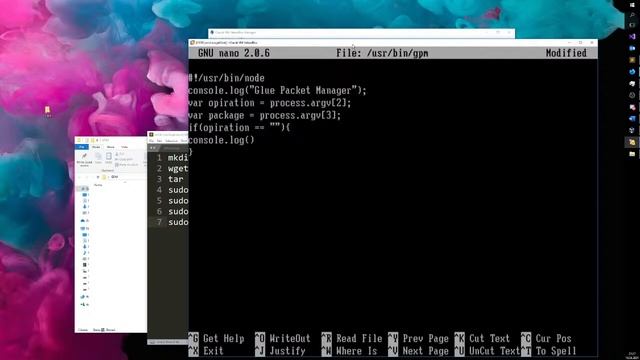Viewport: 640px width, 360px height.
Task: Open the View tab in File Explorer
Action: pyautogui.click(x=124, y=147)
